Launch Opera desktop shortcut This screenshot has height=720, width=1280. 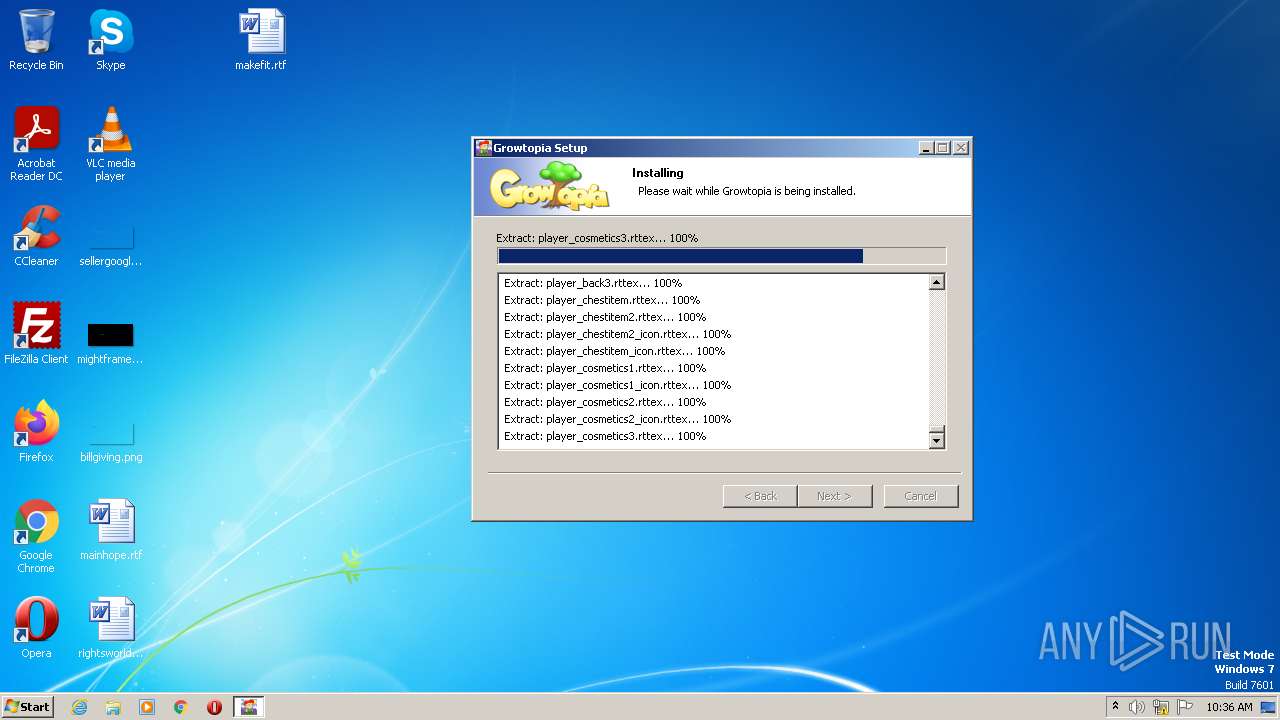[x=36, y=628]
